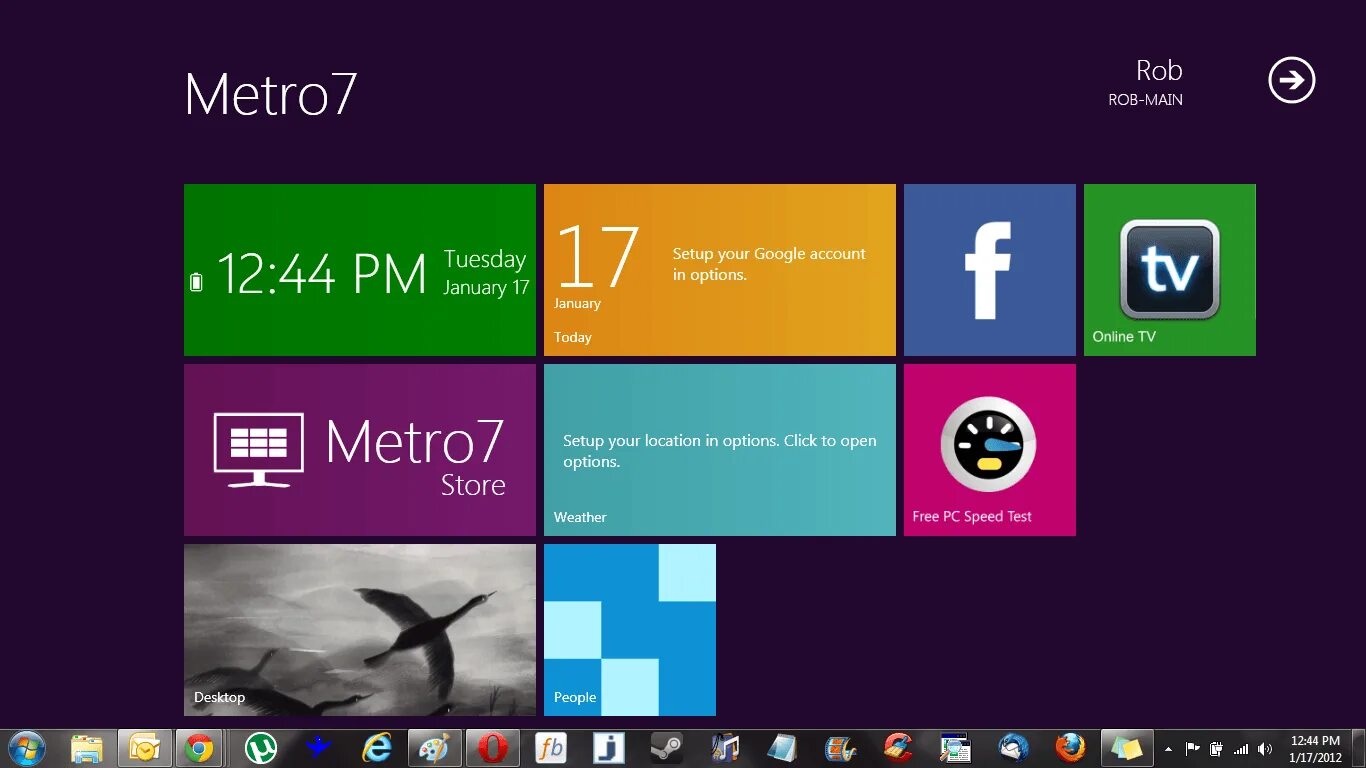Open the Rob ROB-MAIN user account
Viewport: 1366px width, 768px height.
1146,82
